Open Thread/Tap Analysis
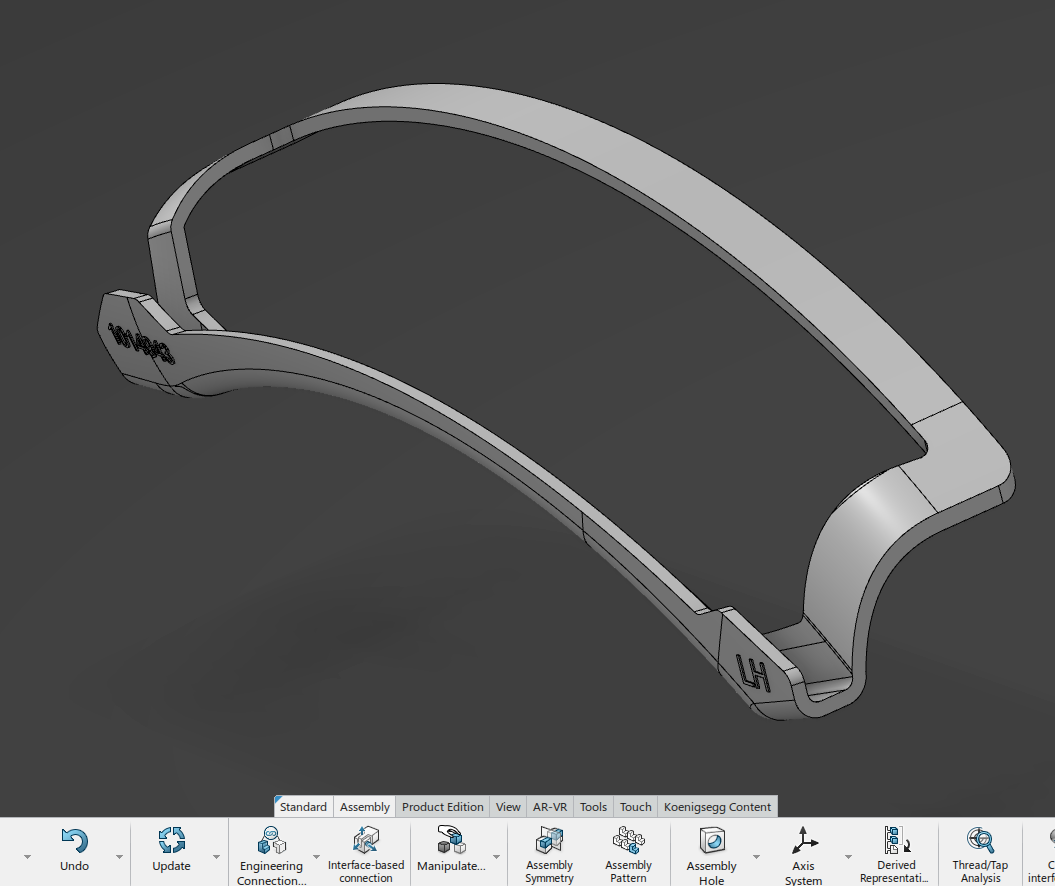This screenshot has height=886, width=1055. (980, 841)
